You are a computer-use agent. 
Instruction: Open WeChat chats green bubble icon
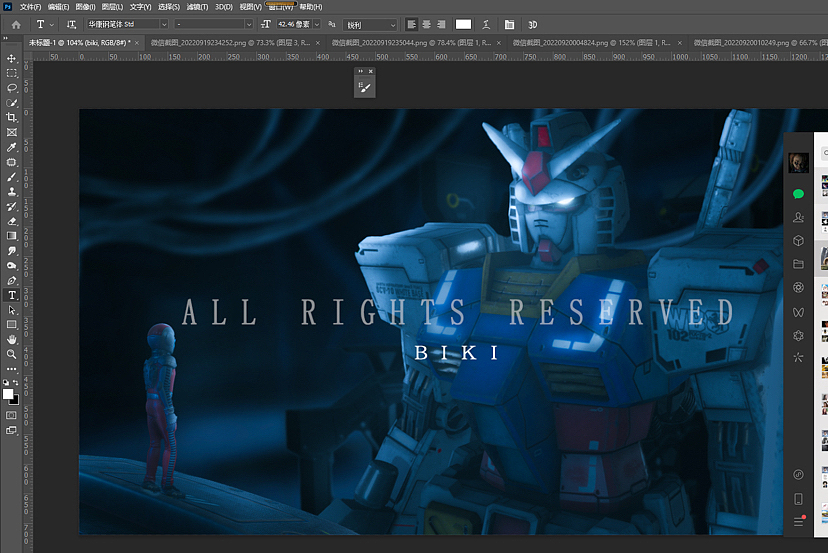(798, 194)
